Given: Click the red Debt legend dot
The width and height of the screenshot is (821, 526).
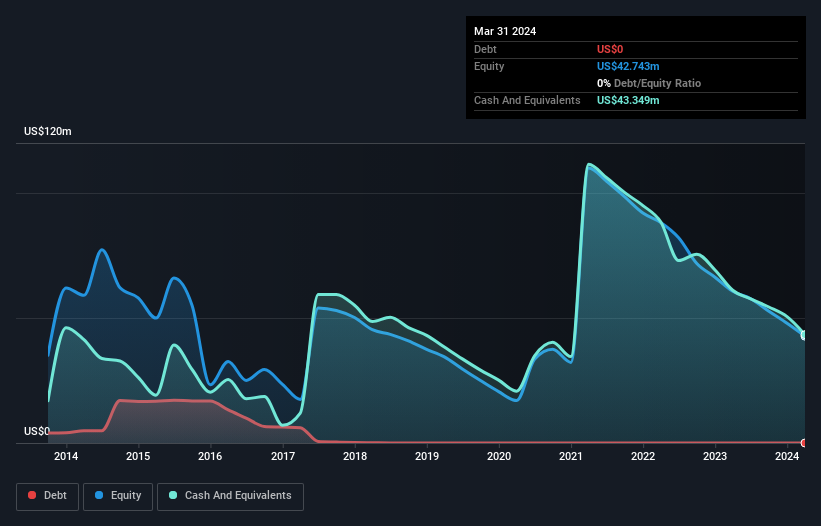Looking at the screenshot, I should pos(32,495).
